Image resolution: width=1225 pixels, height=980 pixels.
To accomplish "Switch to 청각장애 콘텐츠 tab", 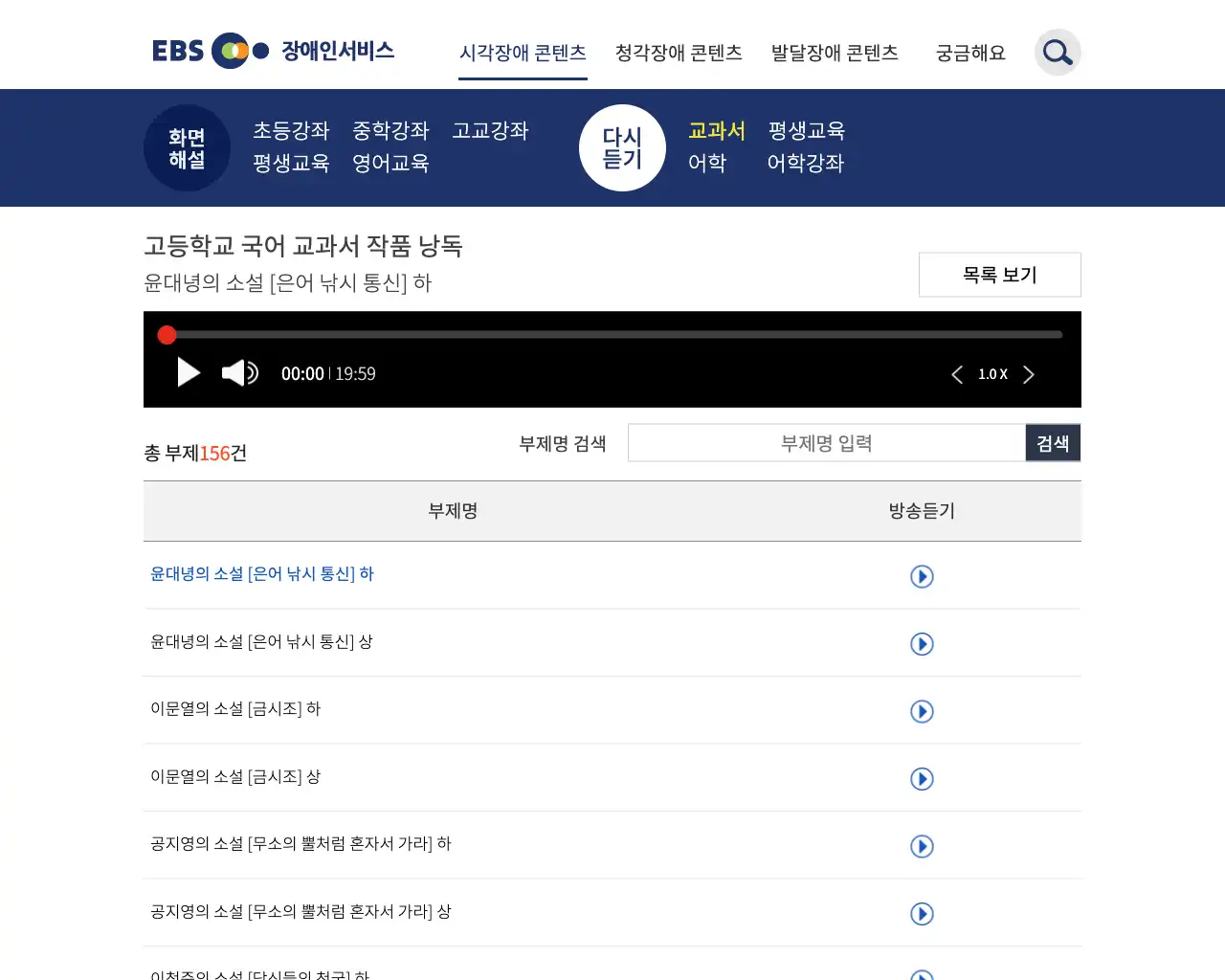I will coord(678,54).
